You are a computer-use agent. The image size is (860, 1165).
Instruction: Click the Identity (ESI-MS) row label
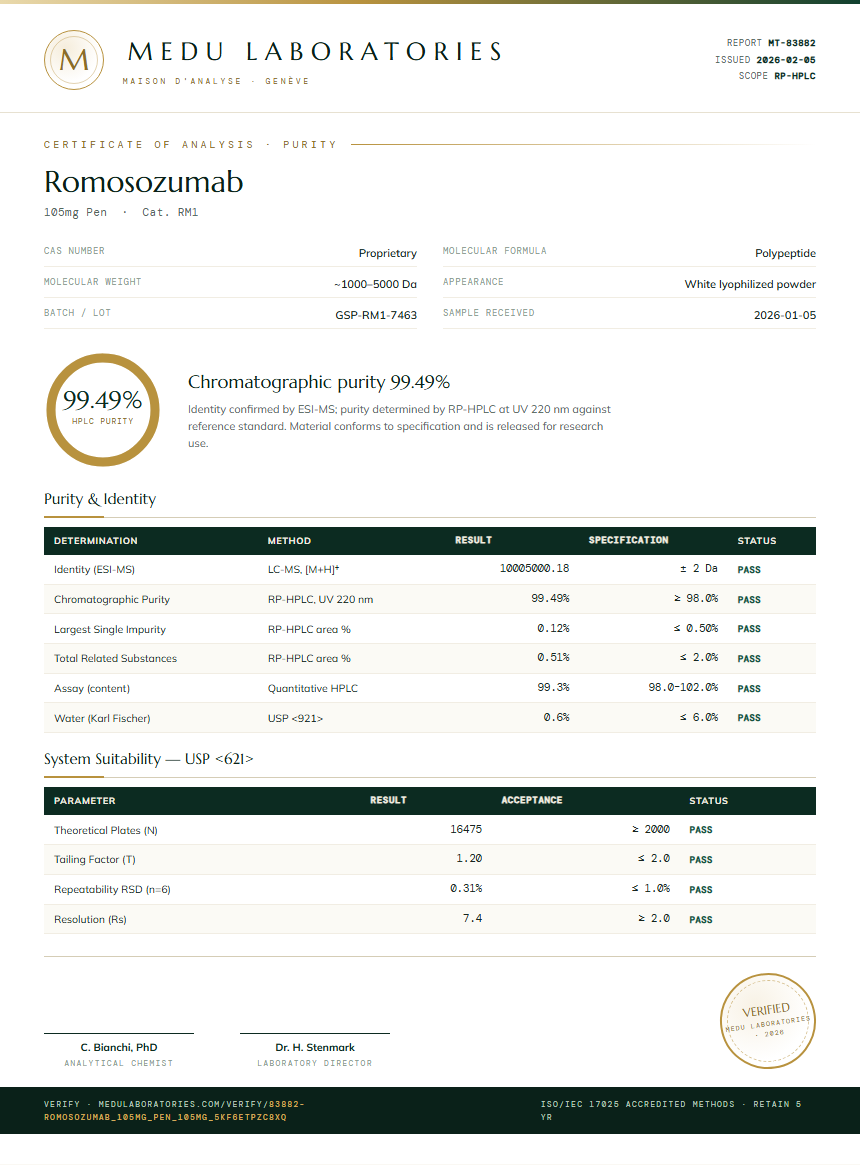coord(94,570)
